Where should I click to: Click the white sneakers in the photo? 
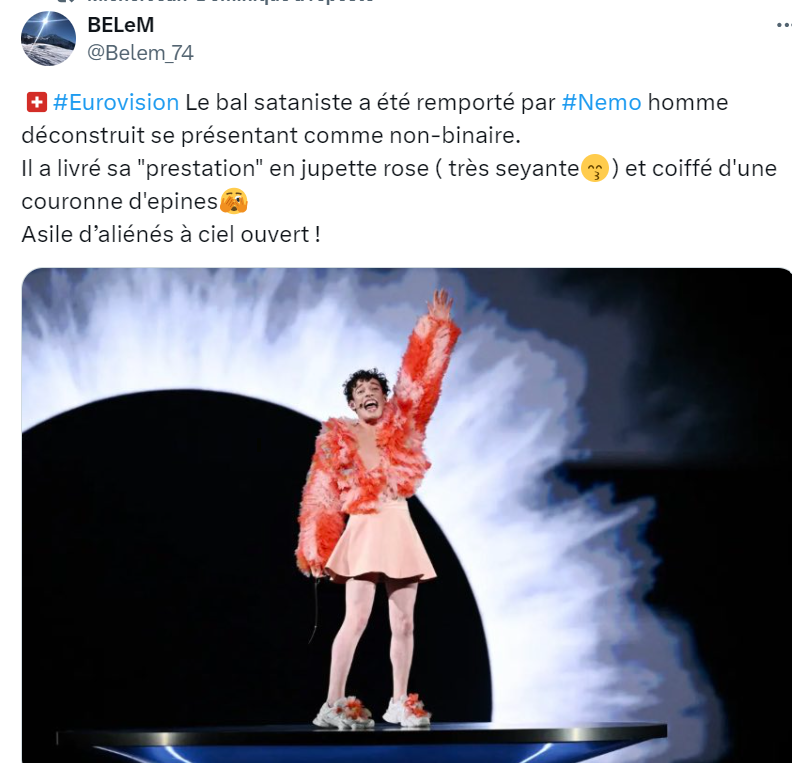point(373,712)
